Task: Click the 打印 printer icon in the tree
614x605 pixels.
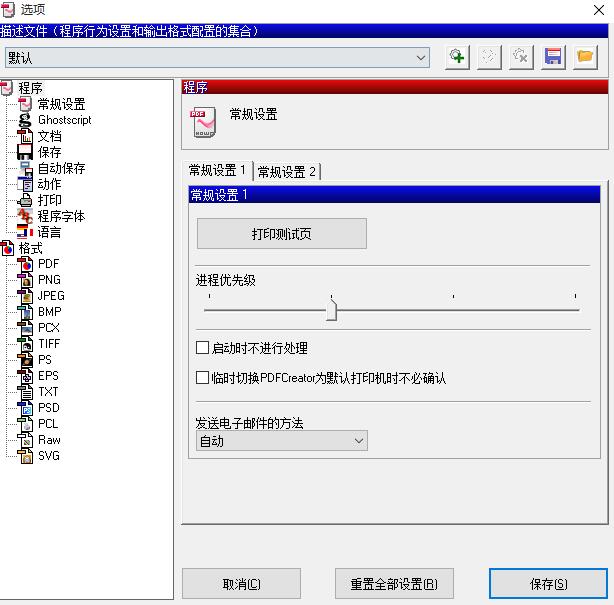Action: tap(25, 200)
